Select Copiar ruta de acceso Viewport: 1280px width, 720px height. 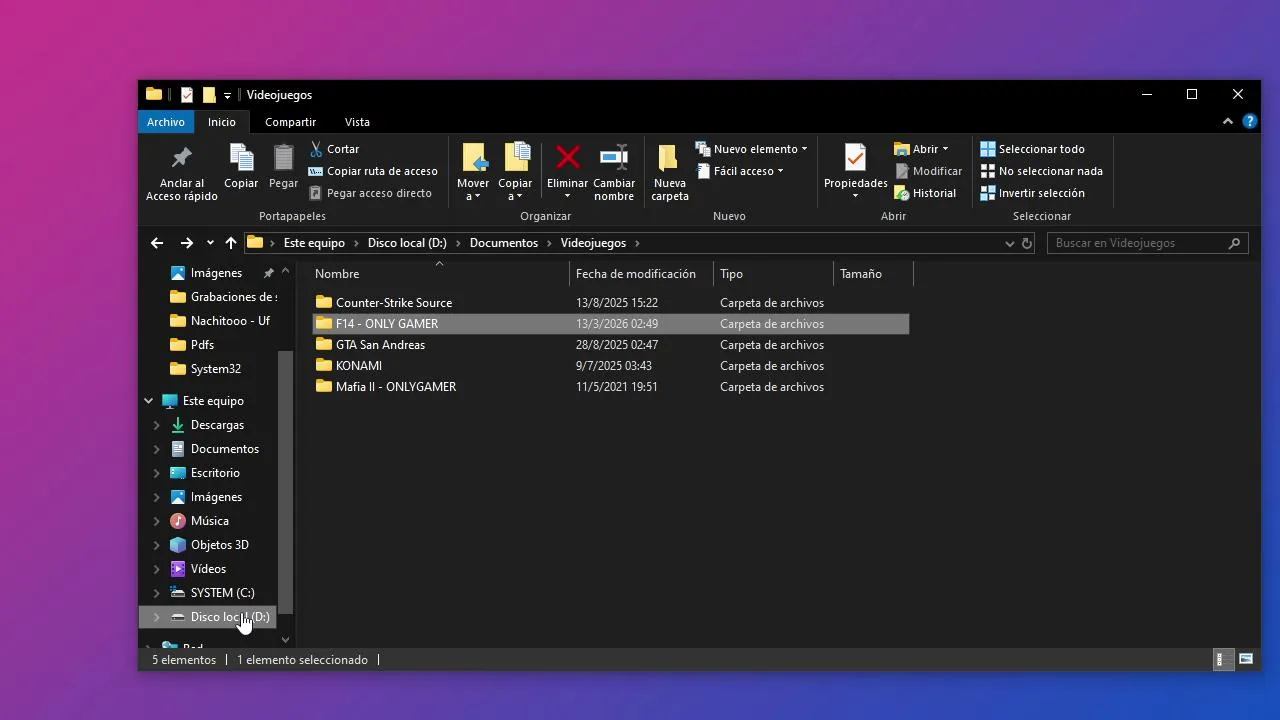(x=373, y=171)
